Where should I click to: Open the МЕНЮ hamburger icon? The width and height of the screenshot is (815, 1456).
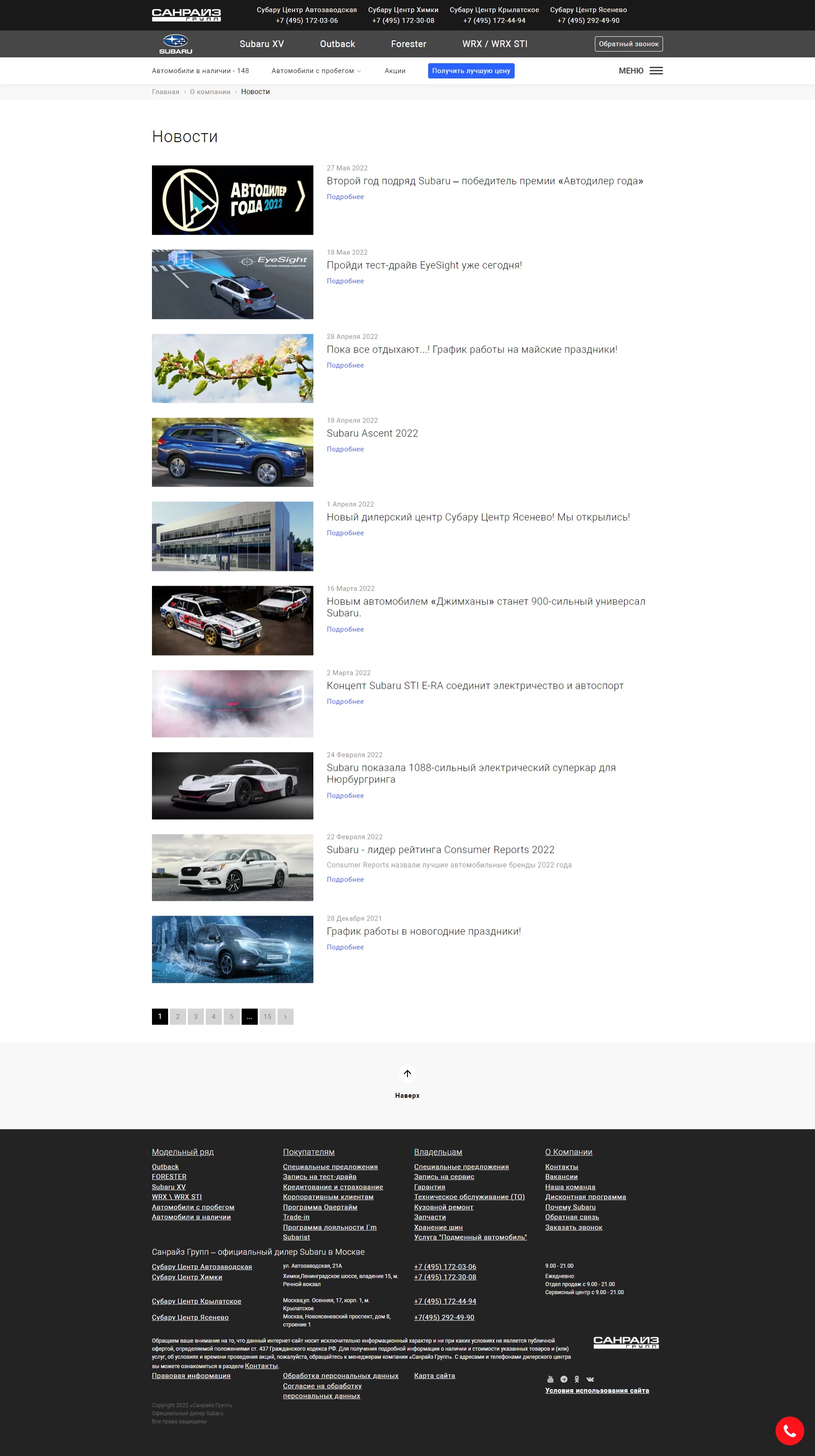[655, 71]
